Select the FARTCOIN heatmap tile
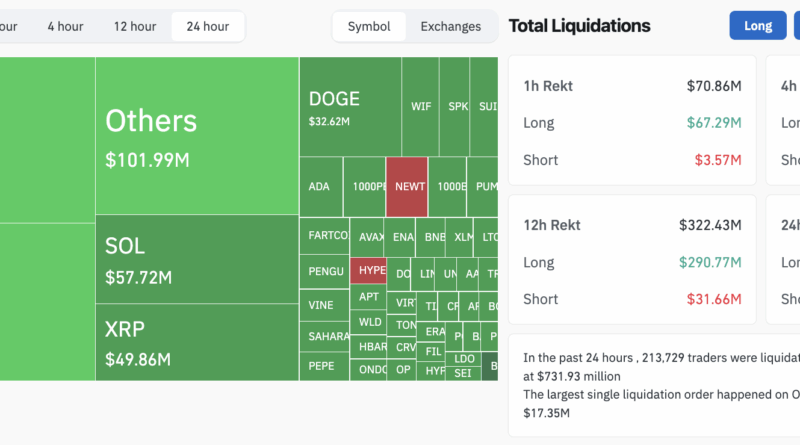 (324, 236)
